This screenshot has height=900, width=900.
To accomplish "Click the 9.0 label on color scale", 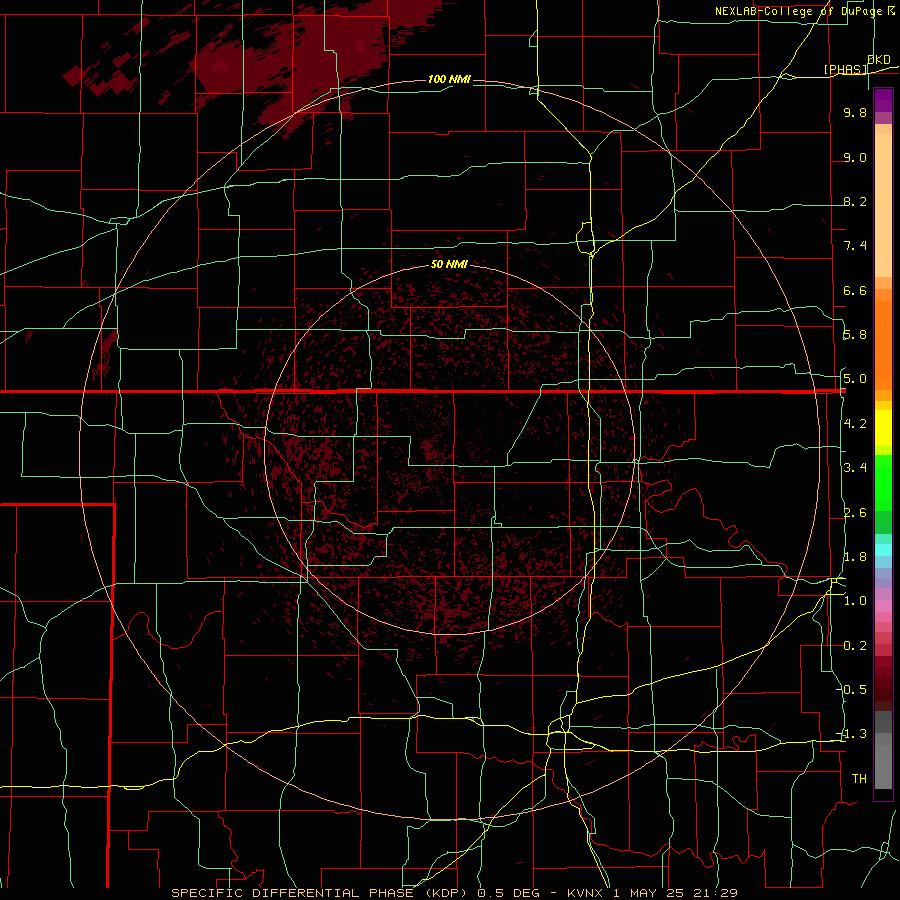I will (x=855, y=157).
